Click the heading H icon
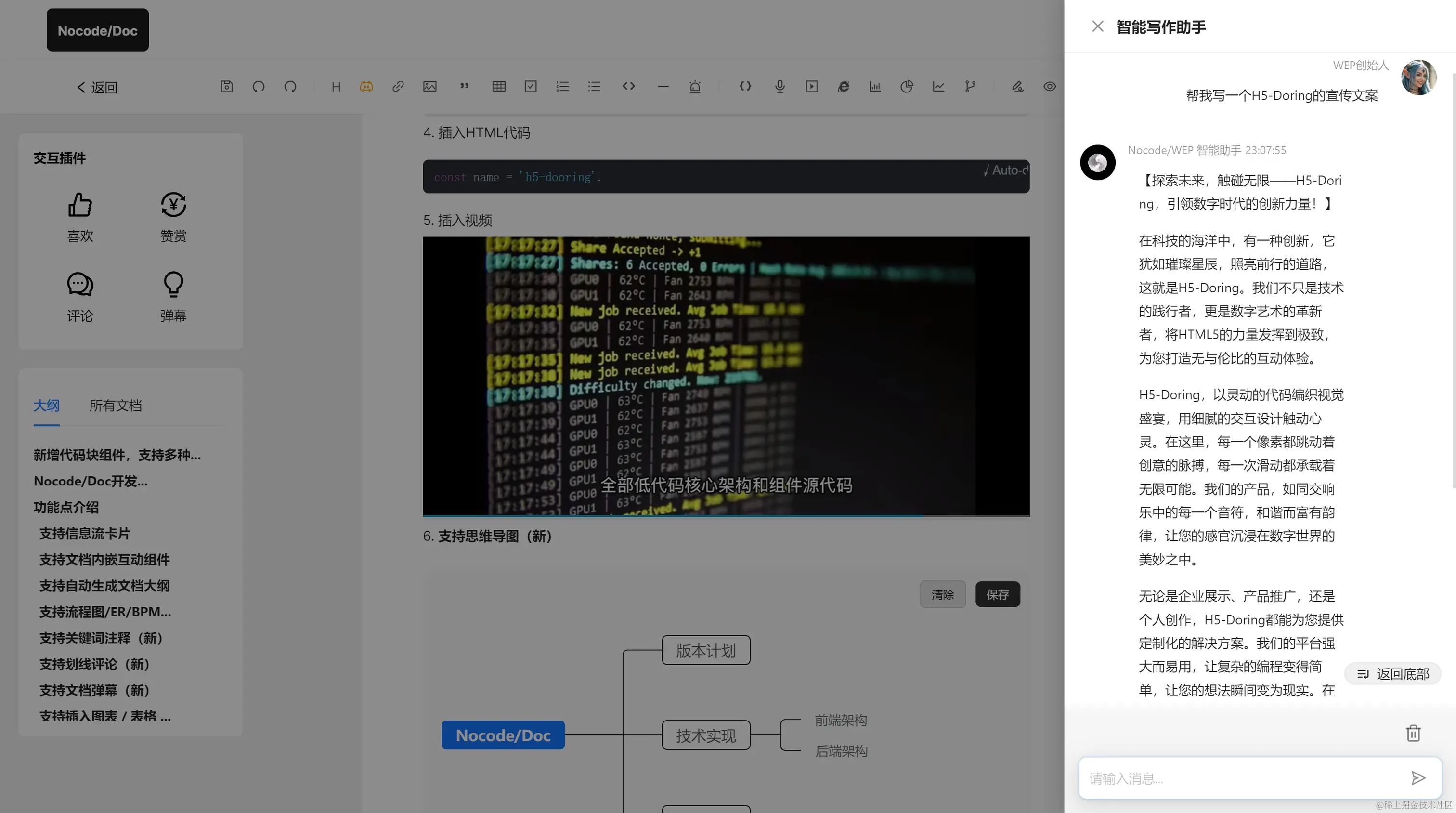The height and width of the screenshot is (813, 1456). [x=336, y=87]
